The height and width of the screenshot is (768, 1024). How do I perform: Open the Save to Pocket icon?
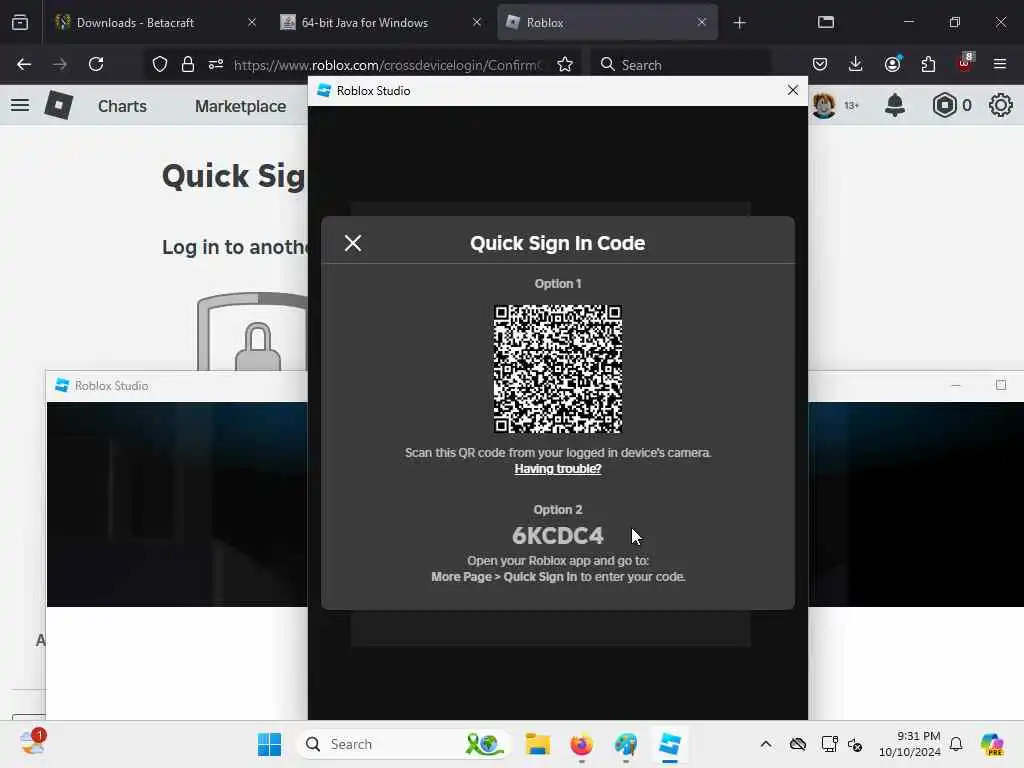(820, 64)
